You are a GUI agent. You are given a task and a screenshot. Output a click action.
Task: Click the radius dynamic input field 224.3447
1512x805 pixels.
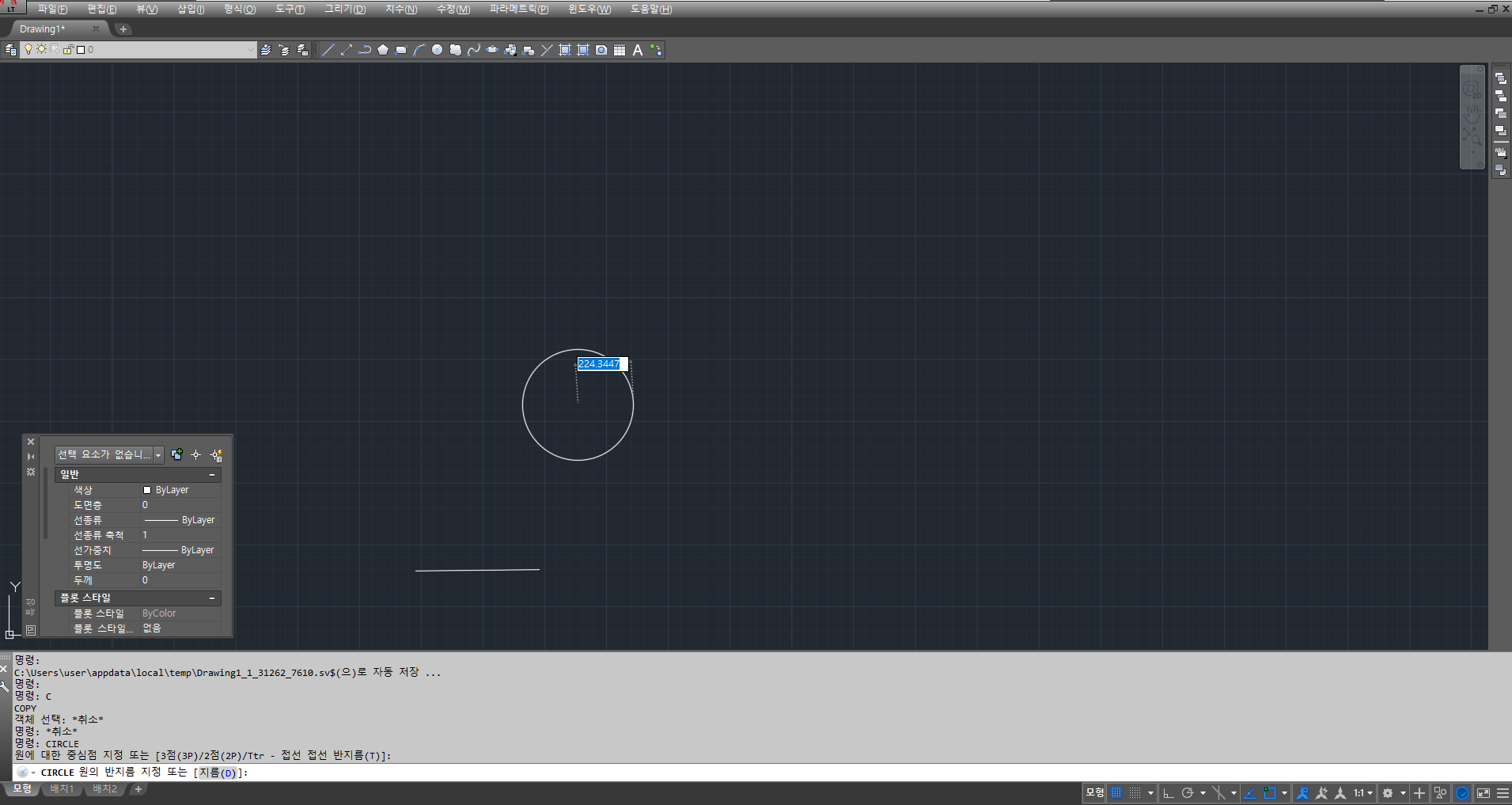tap(603, 364)
